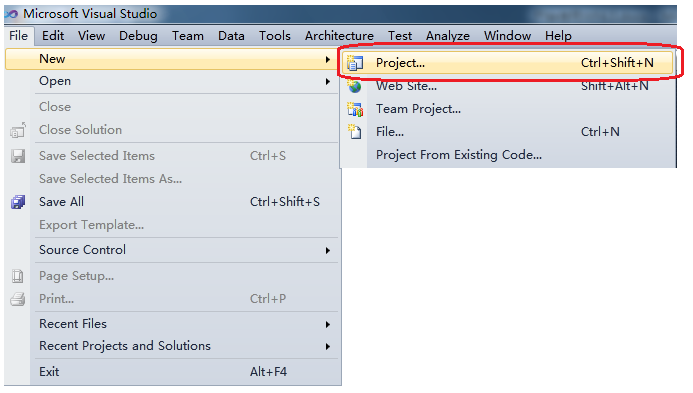Image resolution: width=693 pixels, height=393 pixels.
Task: Click the Web Site globe icon
Action: pos(354,86)
